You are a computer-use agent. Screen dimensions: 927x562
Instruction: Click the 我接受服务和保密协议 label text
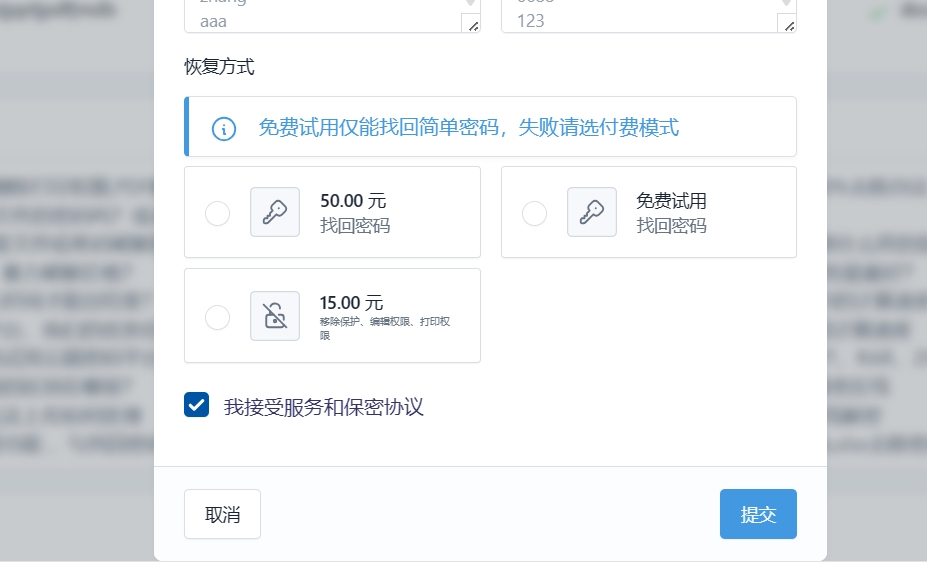click(324, 407)
